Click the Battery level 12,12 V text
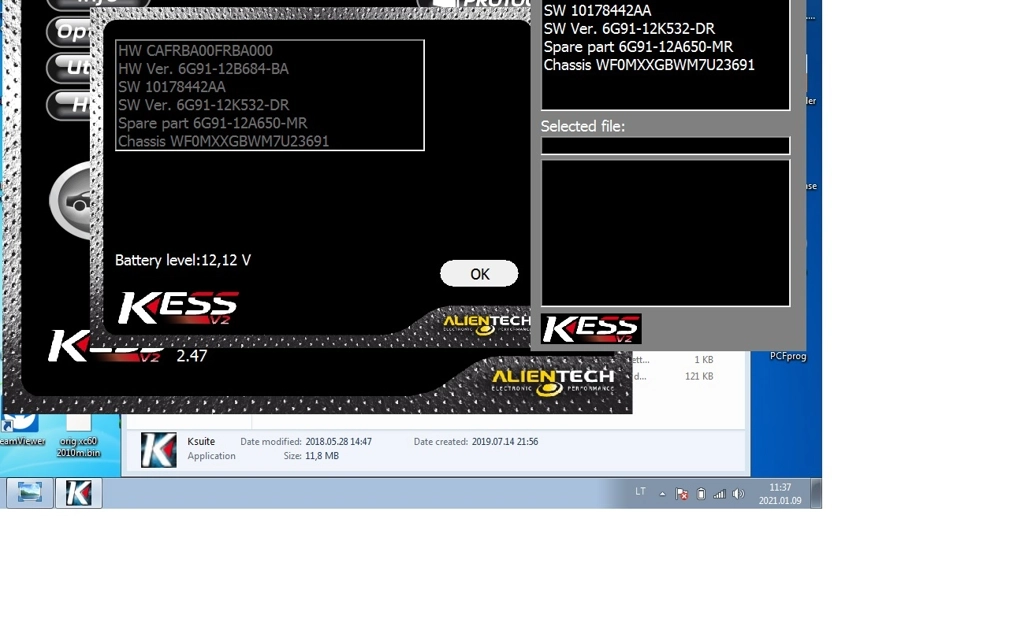 click(x=183, y=260)
